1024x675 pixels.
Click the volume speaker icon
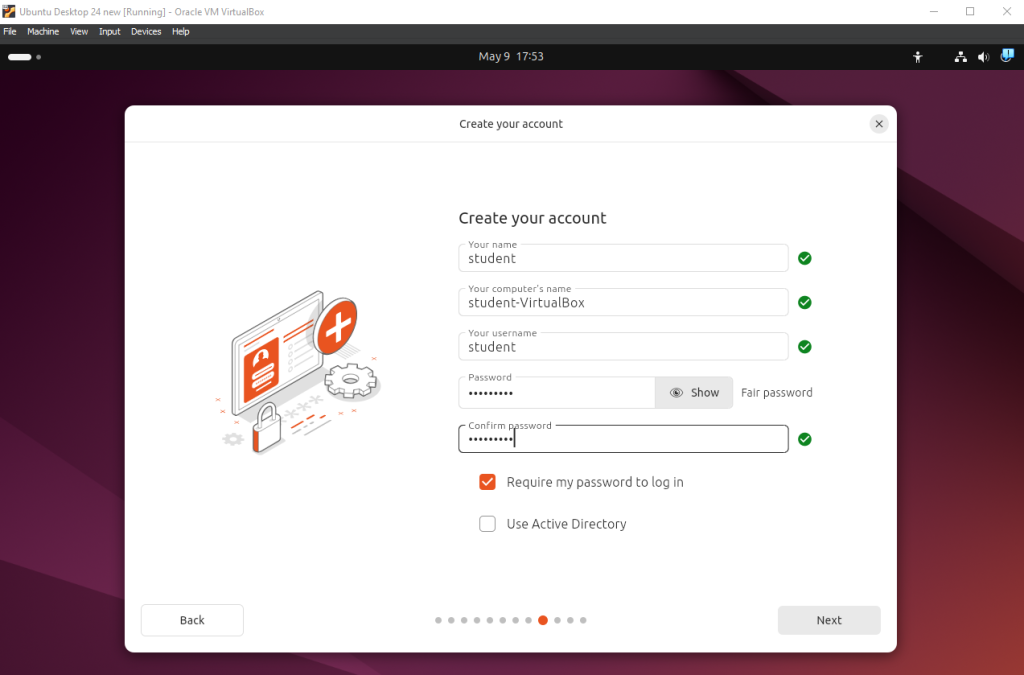(984, 57)
